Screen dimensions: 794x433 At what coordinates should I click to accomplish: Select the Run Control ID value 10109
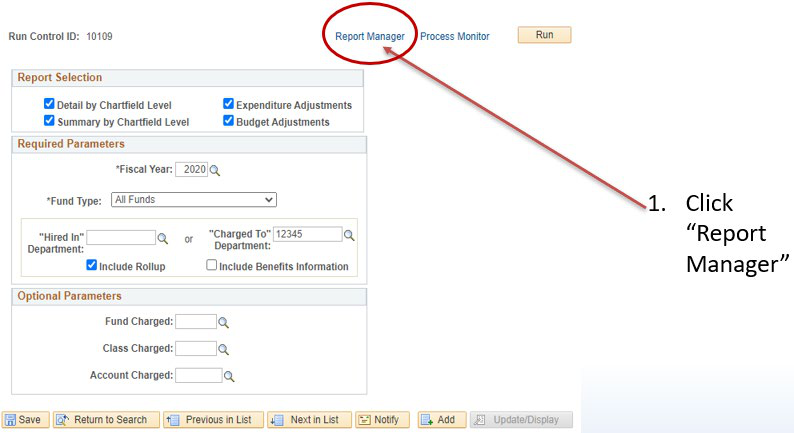(x=99, y=36)
